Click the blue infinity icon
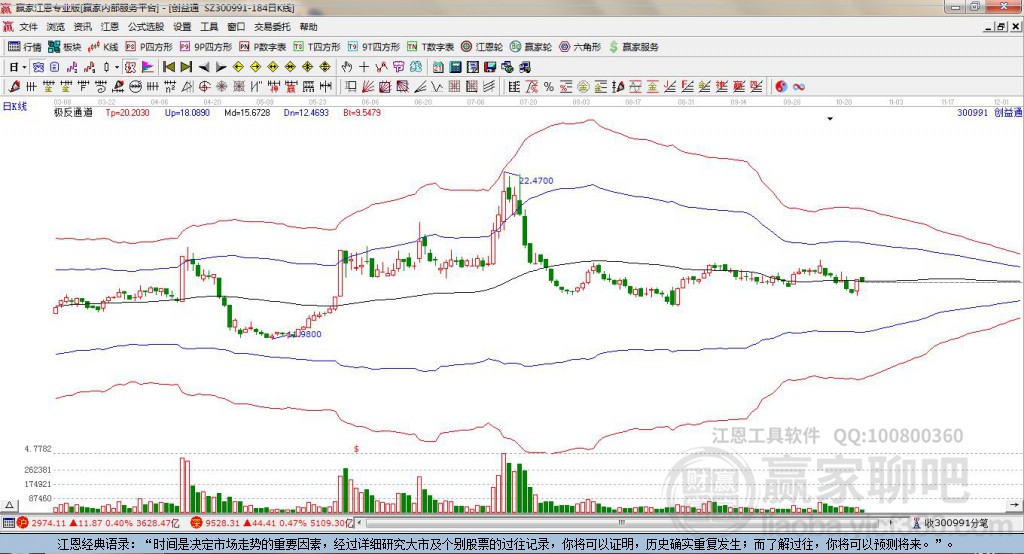Screen dimensions: 1024x554 799,87
